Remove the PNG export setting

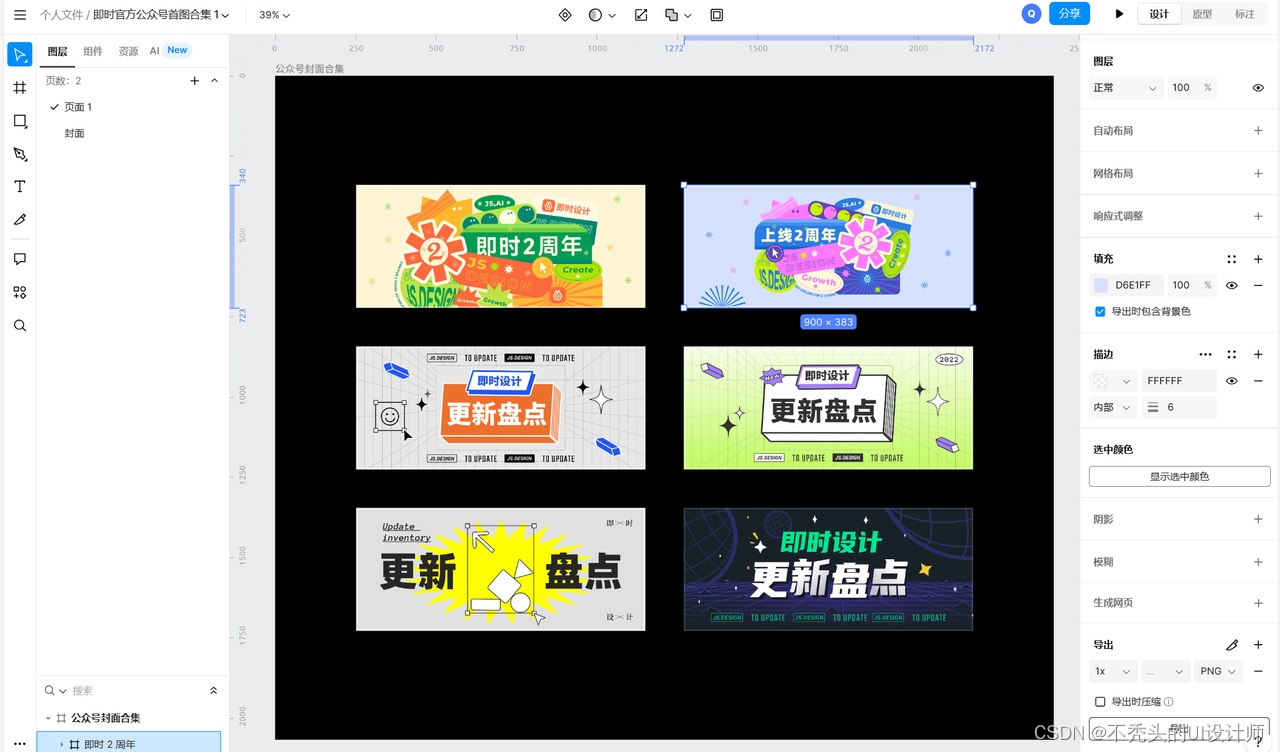[1258, 671]
